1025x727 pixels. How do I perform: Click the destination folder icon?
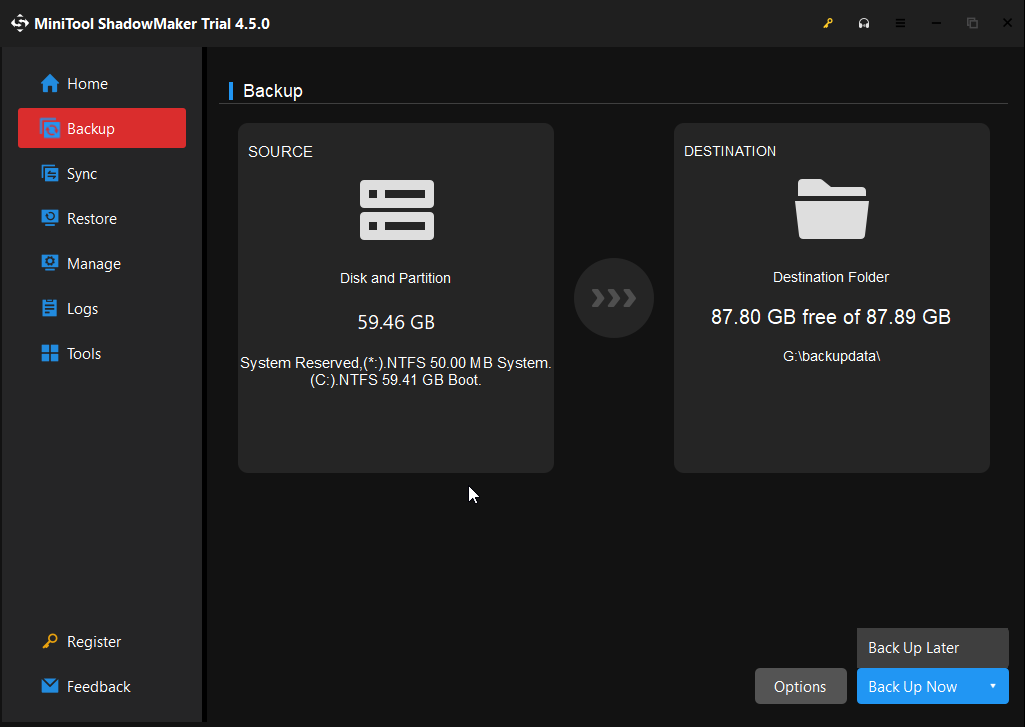[x=832, y=209]
